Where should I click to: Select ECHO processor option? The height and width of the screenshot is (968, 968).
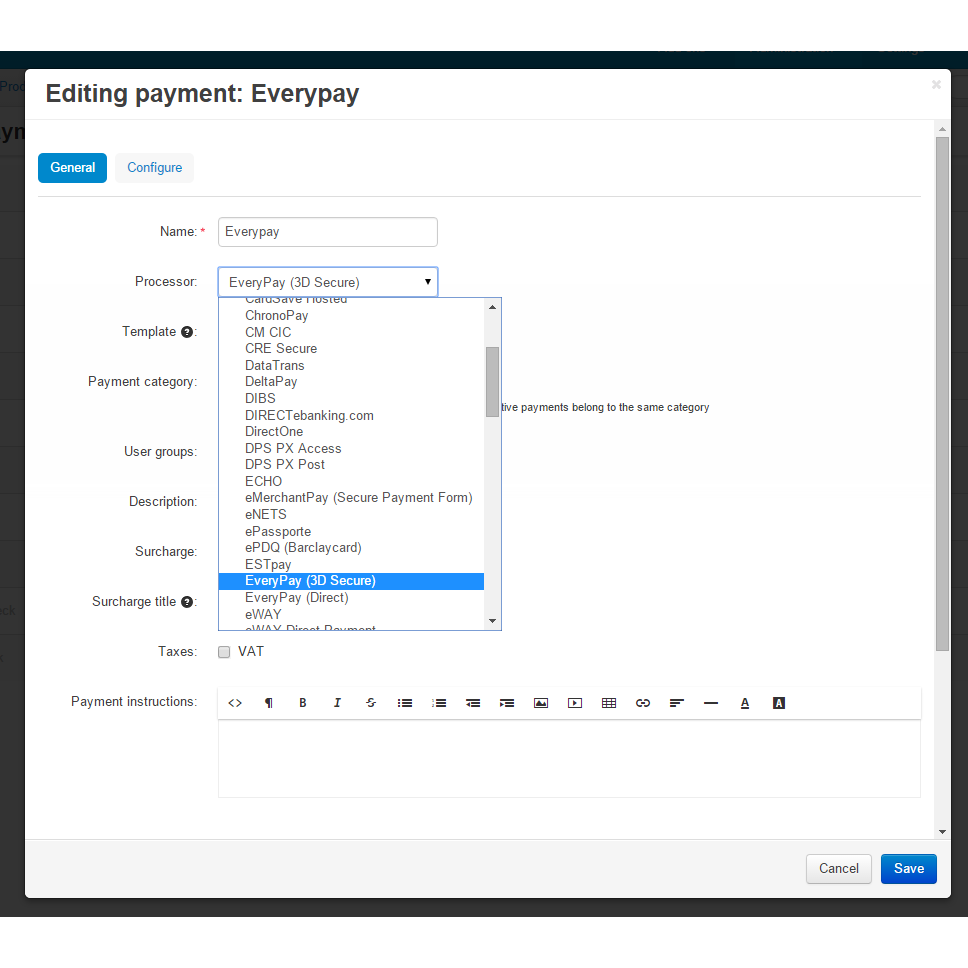351,481
